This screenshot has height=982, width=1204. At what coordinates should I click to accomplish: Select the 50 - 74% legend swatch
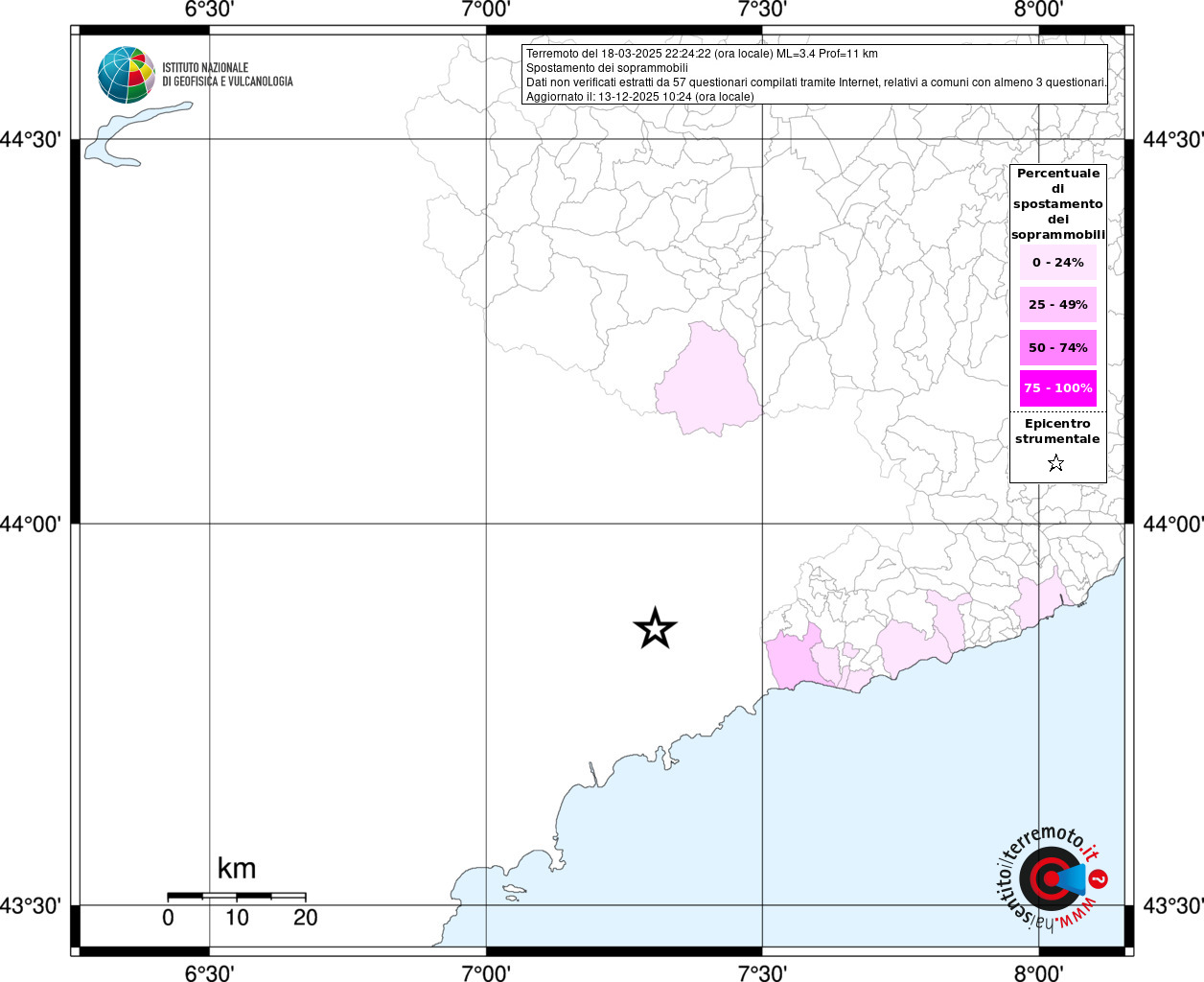[x=1058, y=347]
